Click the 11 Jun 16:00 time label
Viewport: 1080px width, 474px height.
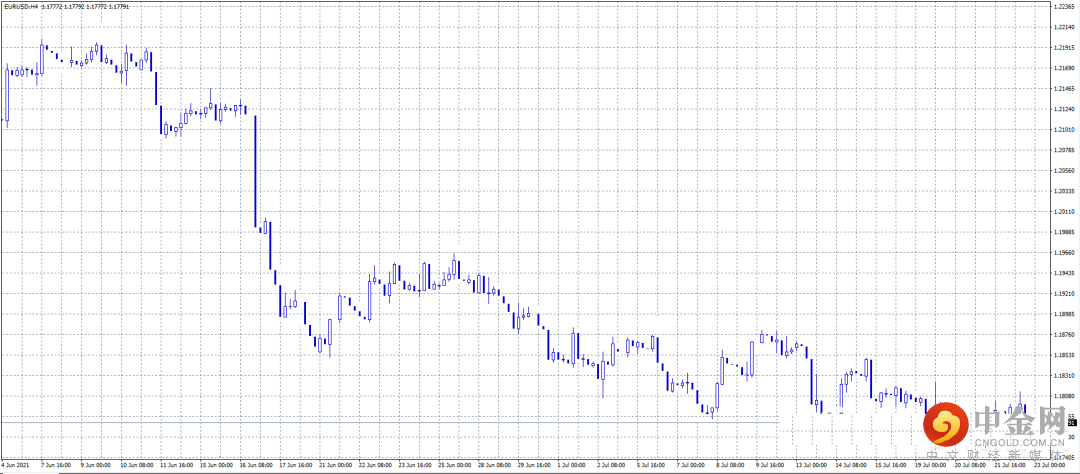click(x=180, y=465)
